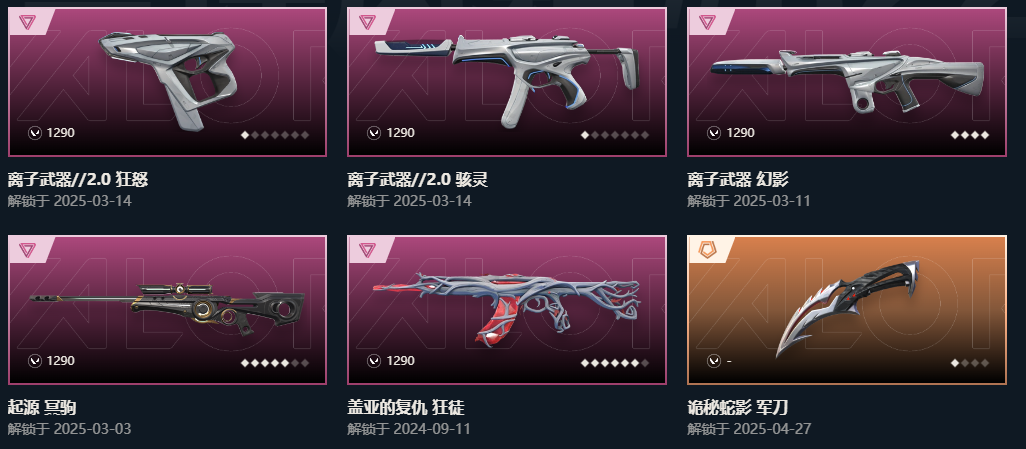Click the 离子武器//2.0 狂怒 title text
This screenshot has width=1026, height=449.
pyautogui.click(x=78, y=180)
